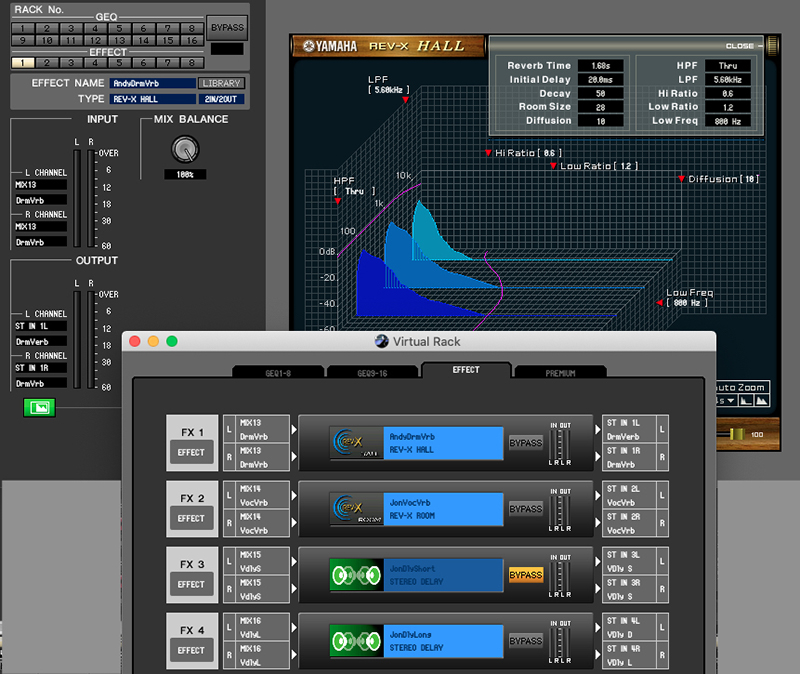Click the FX 3 EFFECT button
Image resolution: width=800 pixels, height=674 pixels.
click(191, 585)
